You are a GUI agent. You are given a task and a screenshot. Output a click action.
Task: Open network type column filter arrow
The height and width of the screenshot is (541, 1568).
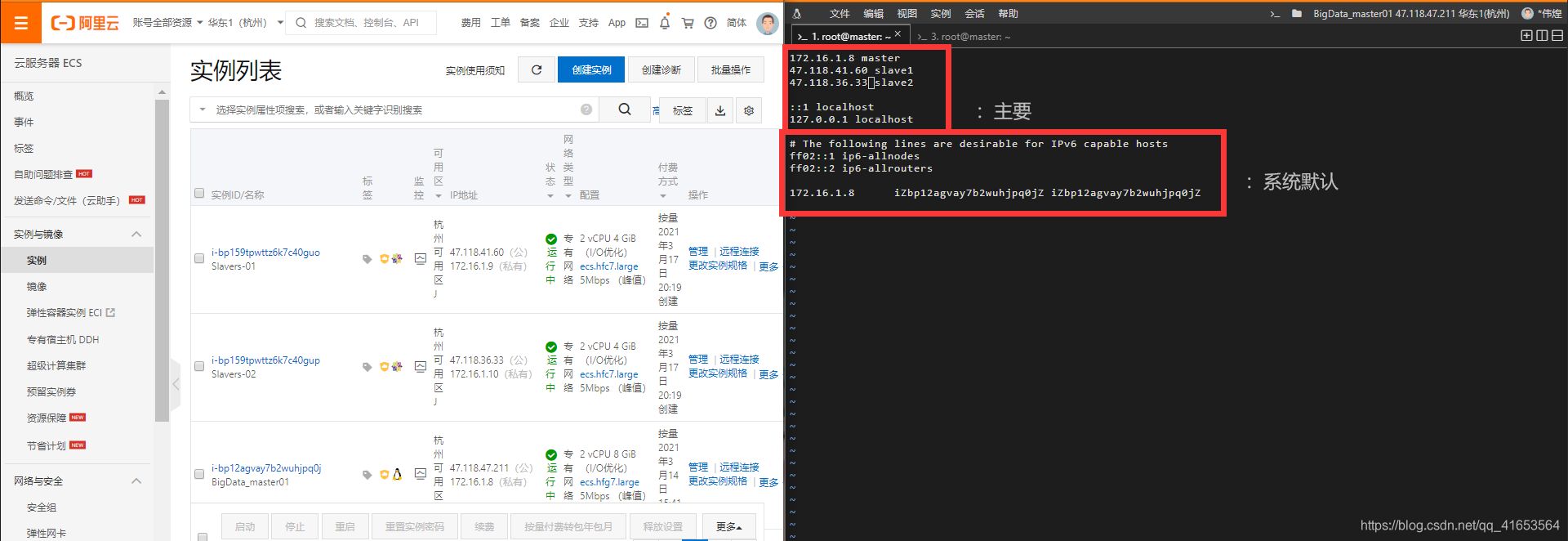(568, 196)
